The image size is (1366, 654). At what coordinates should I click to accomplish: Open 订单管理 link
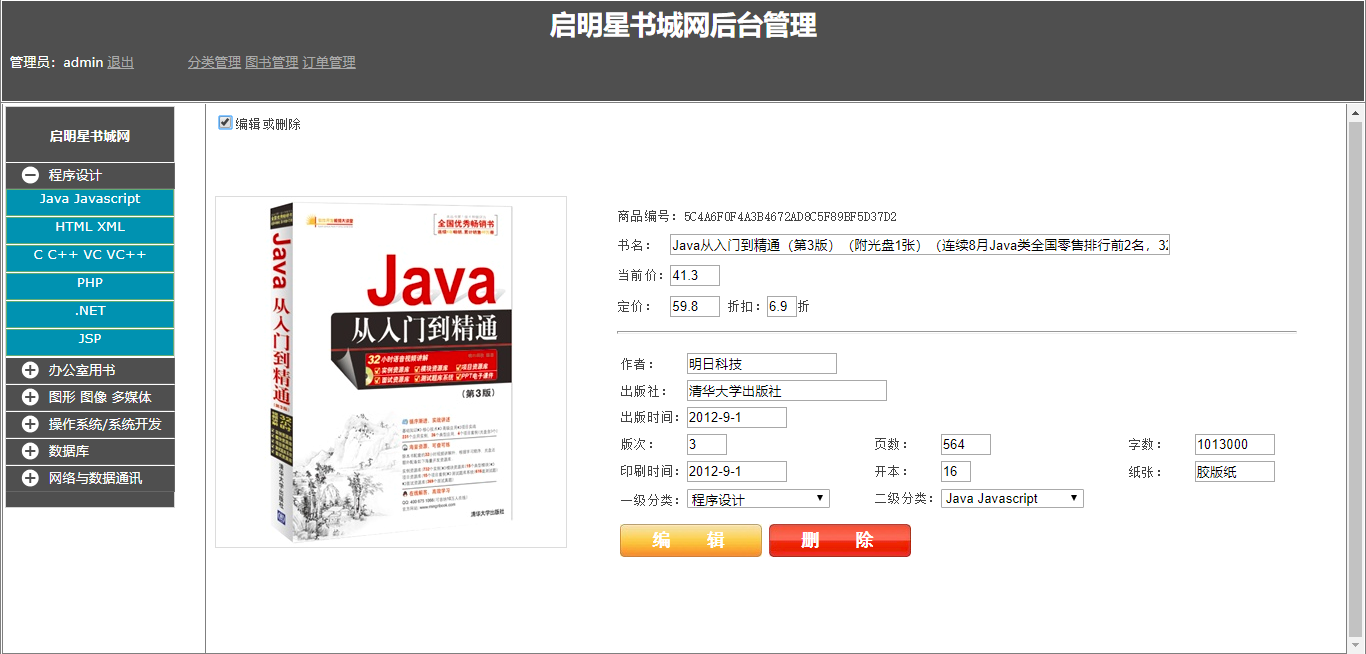point(329,62)
